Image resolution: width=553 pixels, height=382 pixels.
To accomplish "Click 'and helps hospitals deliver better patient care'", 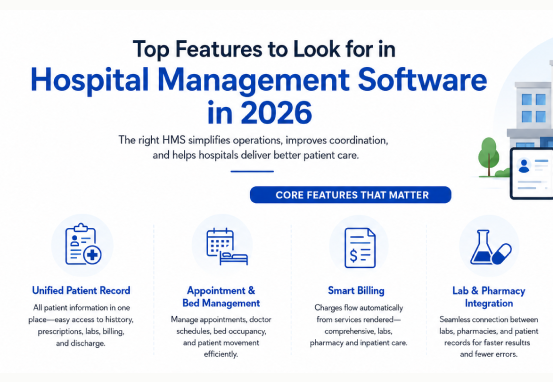I will [x=256, y=155].
